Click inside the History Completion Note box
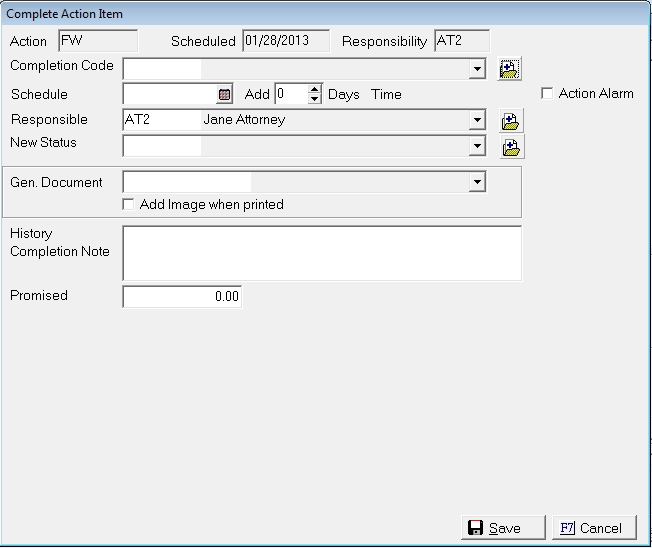 321,253
